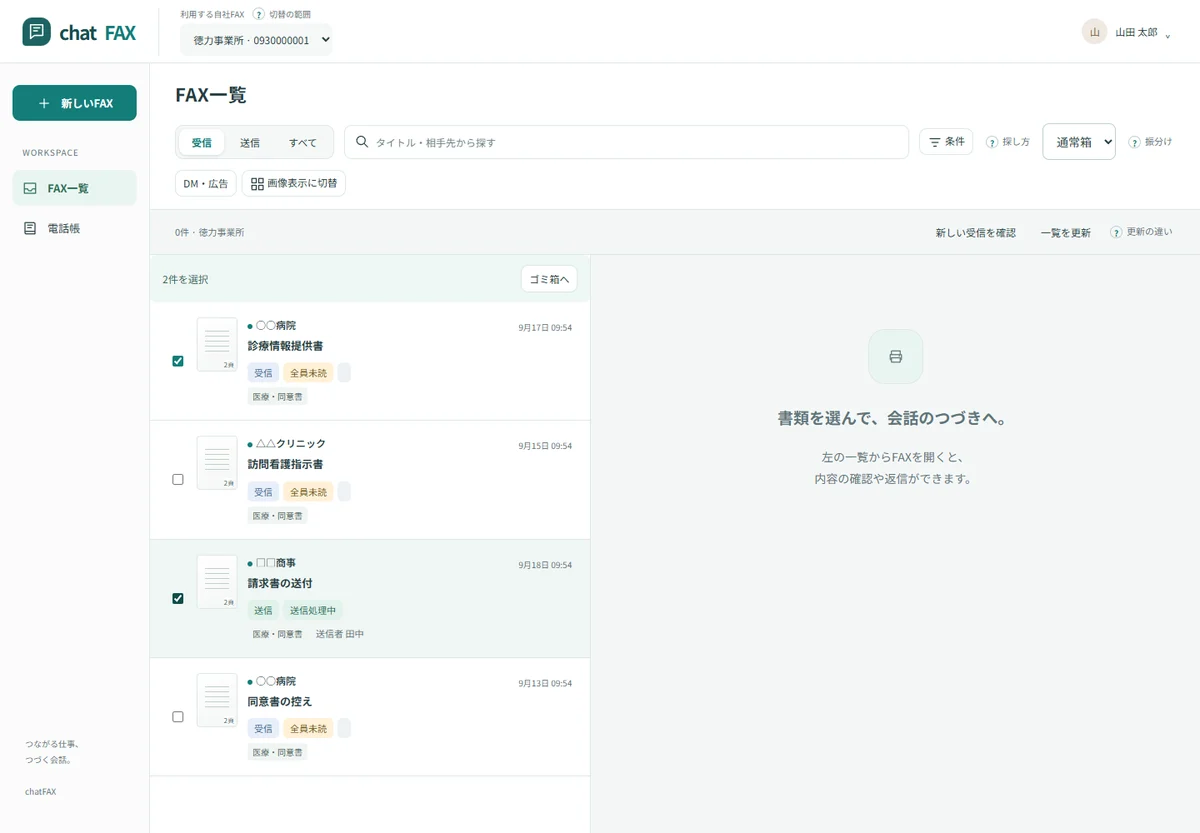
Task: Open the 条件 filter button
Action: [x=946, y=142]
